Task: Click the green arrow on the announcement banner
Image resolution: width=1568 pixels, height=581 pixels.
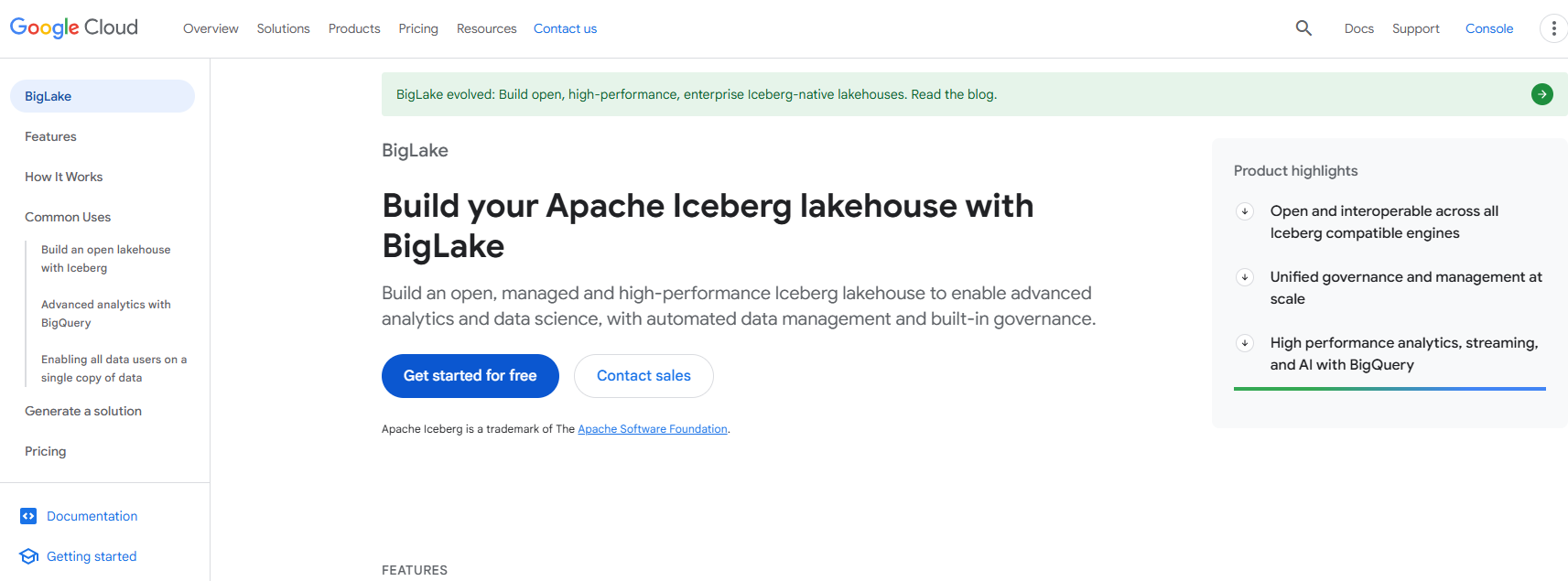Action: pyautogui.click(x=1541, y=94)
